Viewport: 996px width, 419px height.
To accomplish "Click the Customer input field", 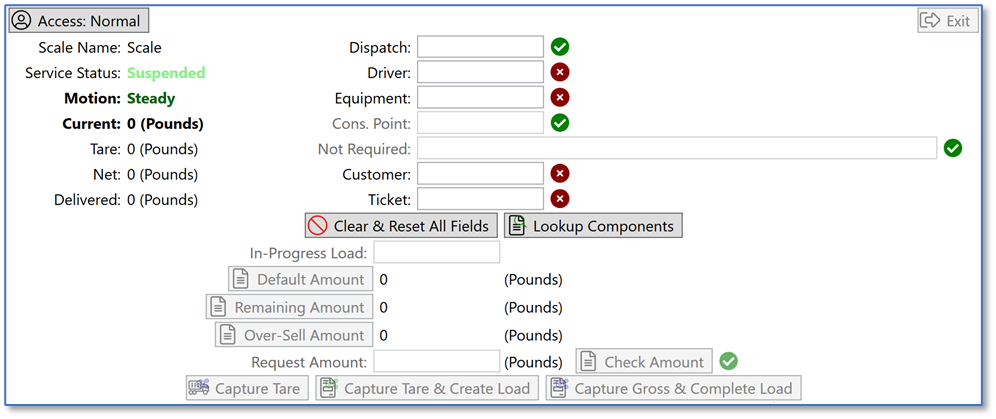I will tap(480, 174).
